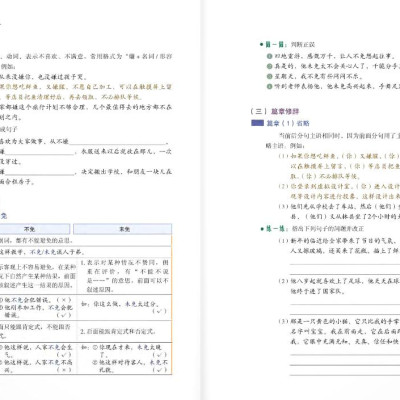Click green numbered bullet 3 "星期天" sentence
Screen dimensions: 400x400
(x=269, y=76)
